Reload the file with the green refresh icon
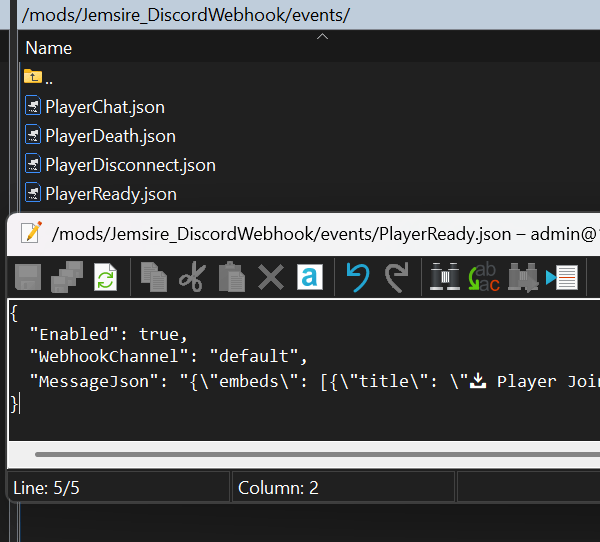The width and height of the screenshot is (600, 542). (105, 276)
